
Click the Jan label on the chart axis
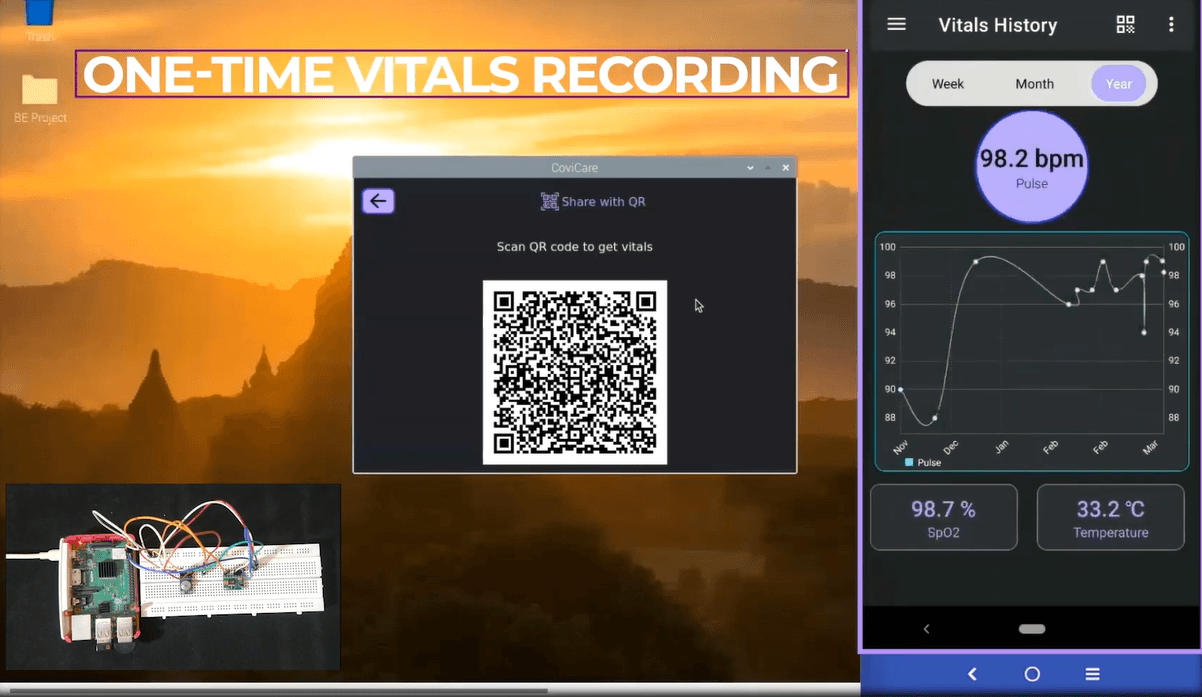1001,446
